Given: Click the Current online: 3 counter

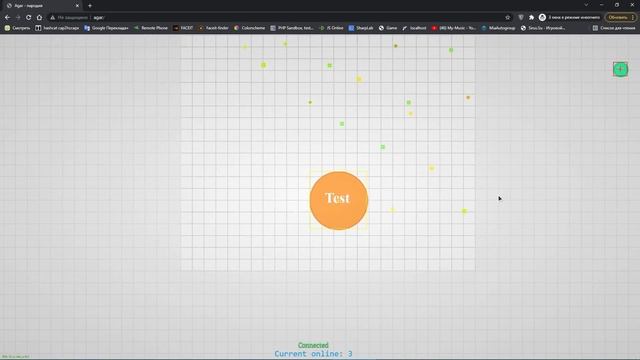Looking at the screenshot, I should (313, 354).
